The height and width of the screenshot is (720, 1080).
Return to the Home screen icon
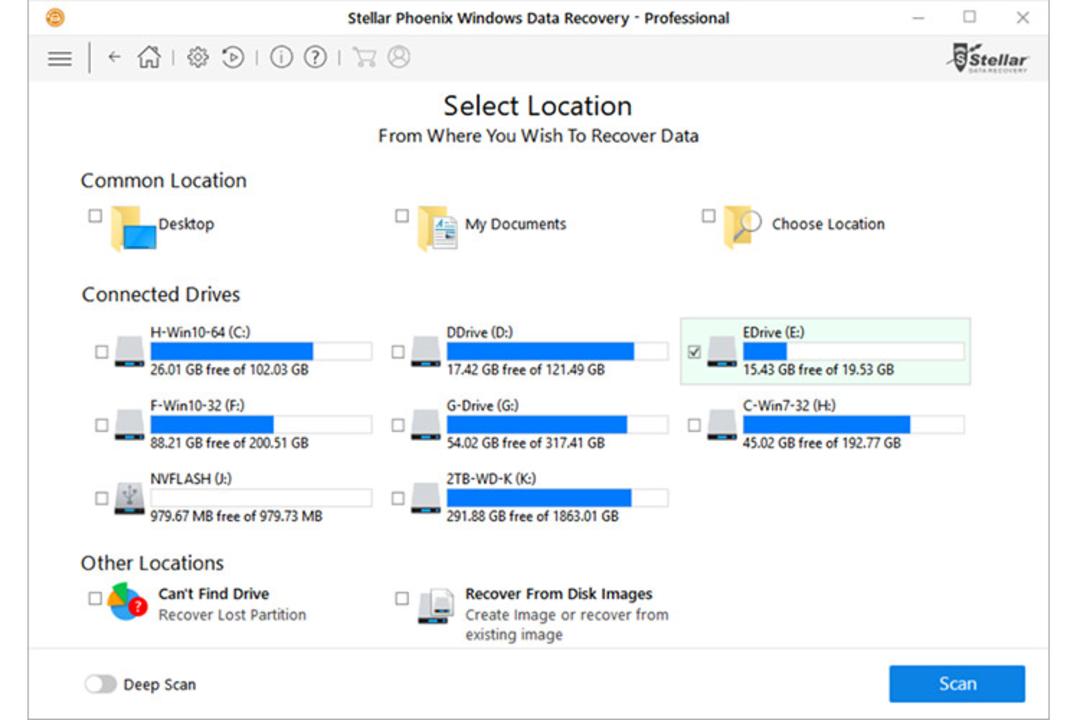pyautogui.click(x=149, y=57)
